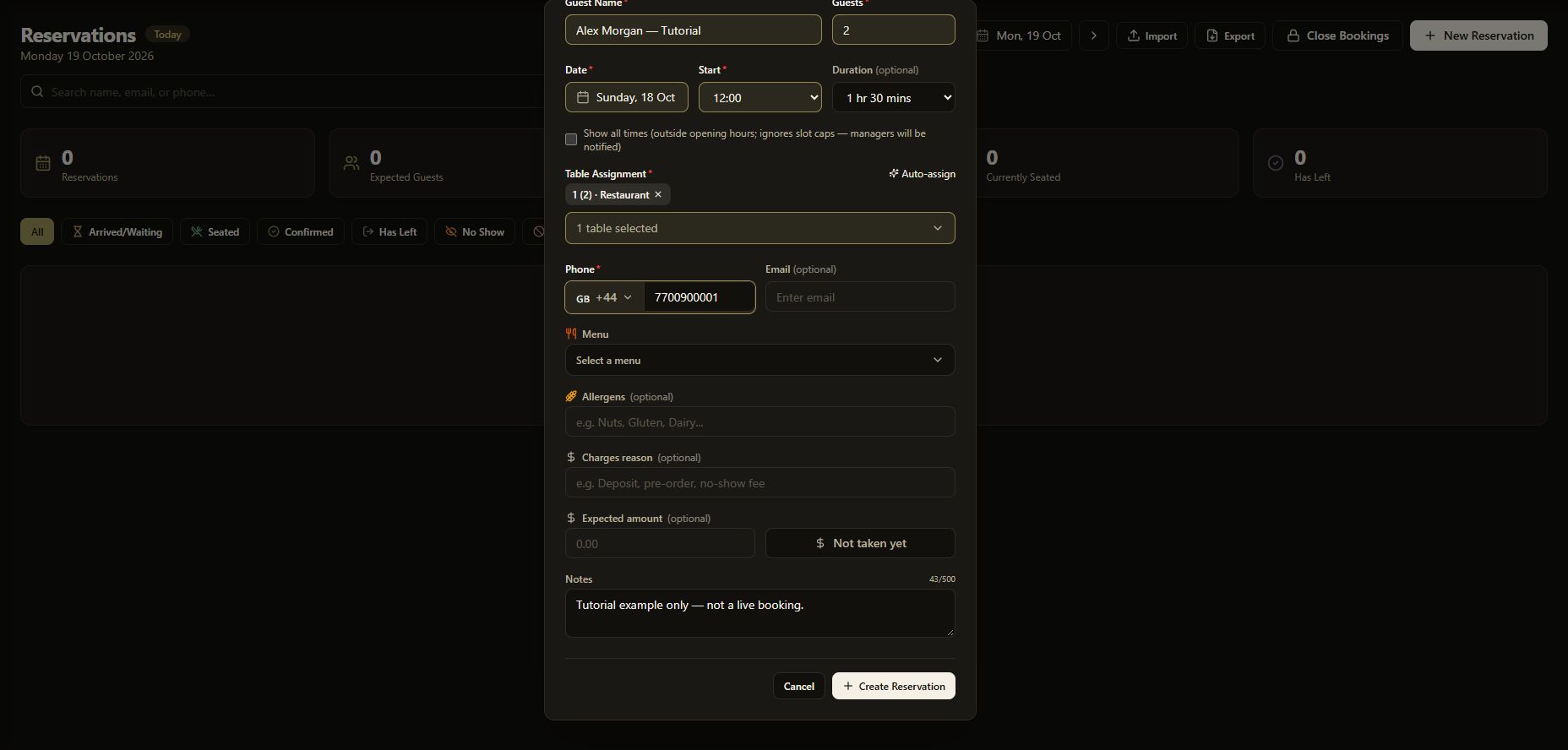The width and height of the screenshot is (1568, 750).
Task: Click the Reservations page heading
Action: (78, 35)
